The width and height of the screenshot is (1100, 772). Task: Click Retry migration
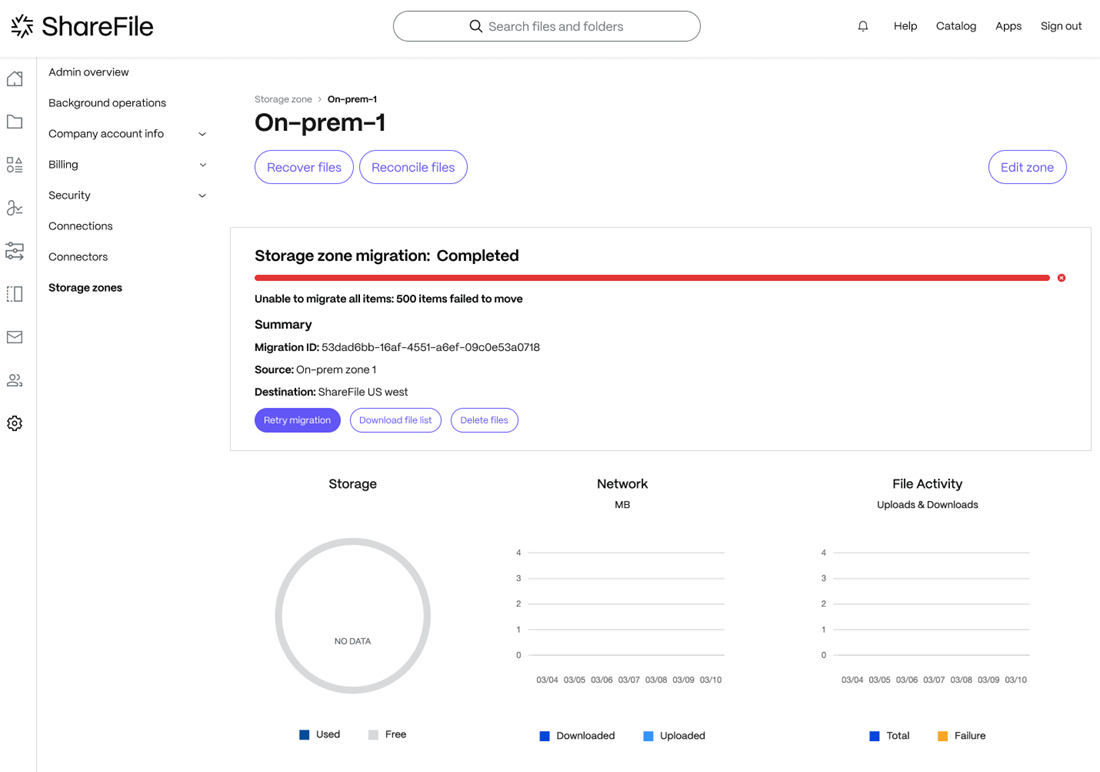(x=297, y=420)
